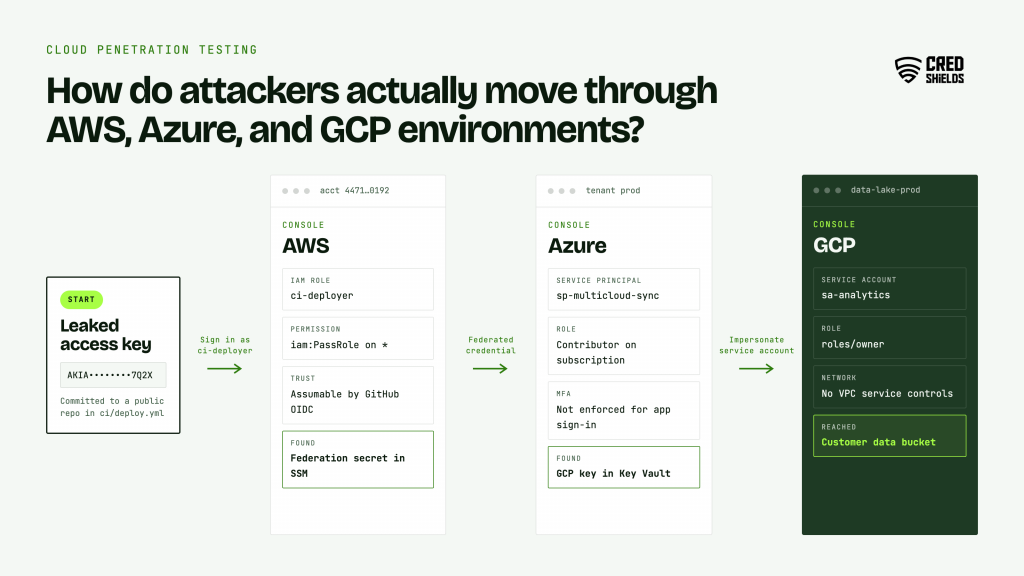Open the sa-analytics service account card

tap(889, 289)
